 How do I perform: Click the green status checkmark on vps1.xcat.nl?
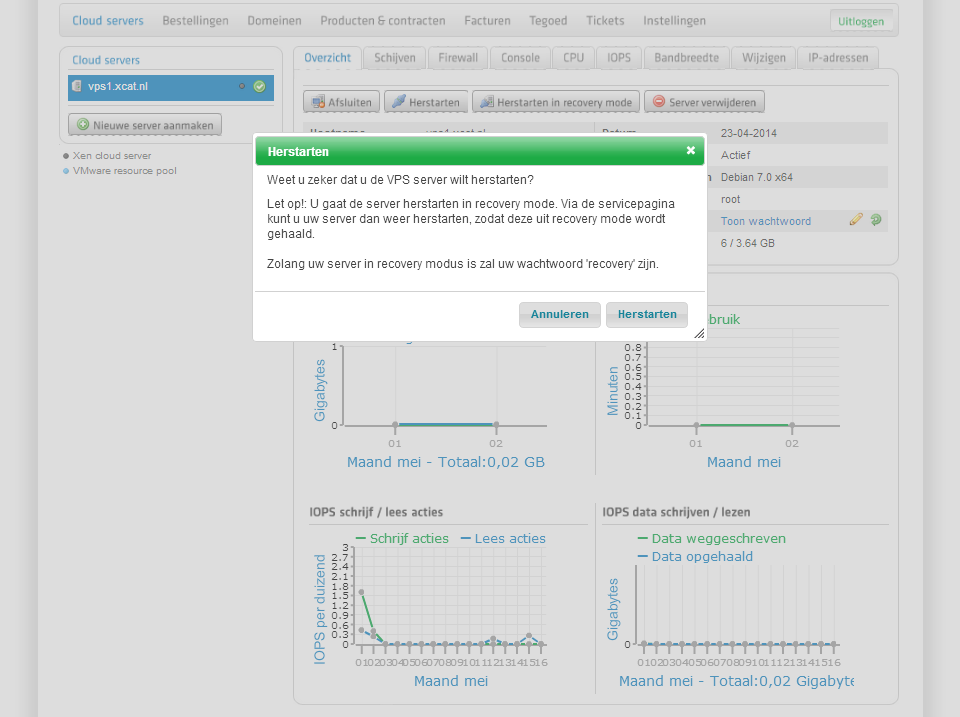[x=259, y=87]
